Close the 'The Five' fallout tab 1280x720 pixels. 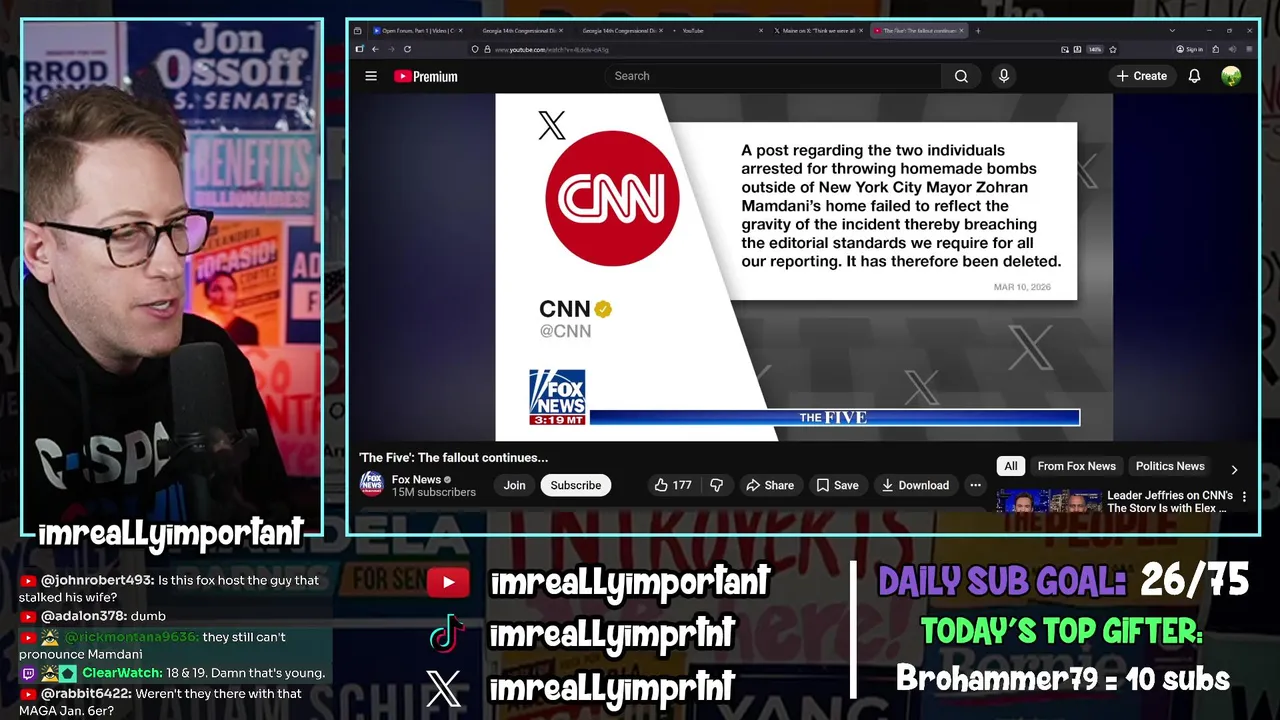(x=962, y=31)
